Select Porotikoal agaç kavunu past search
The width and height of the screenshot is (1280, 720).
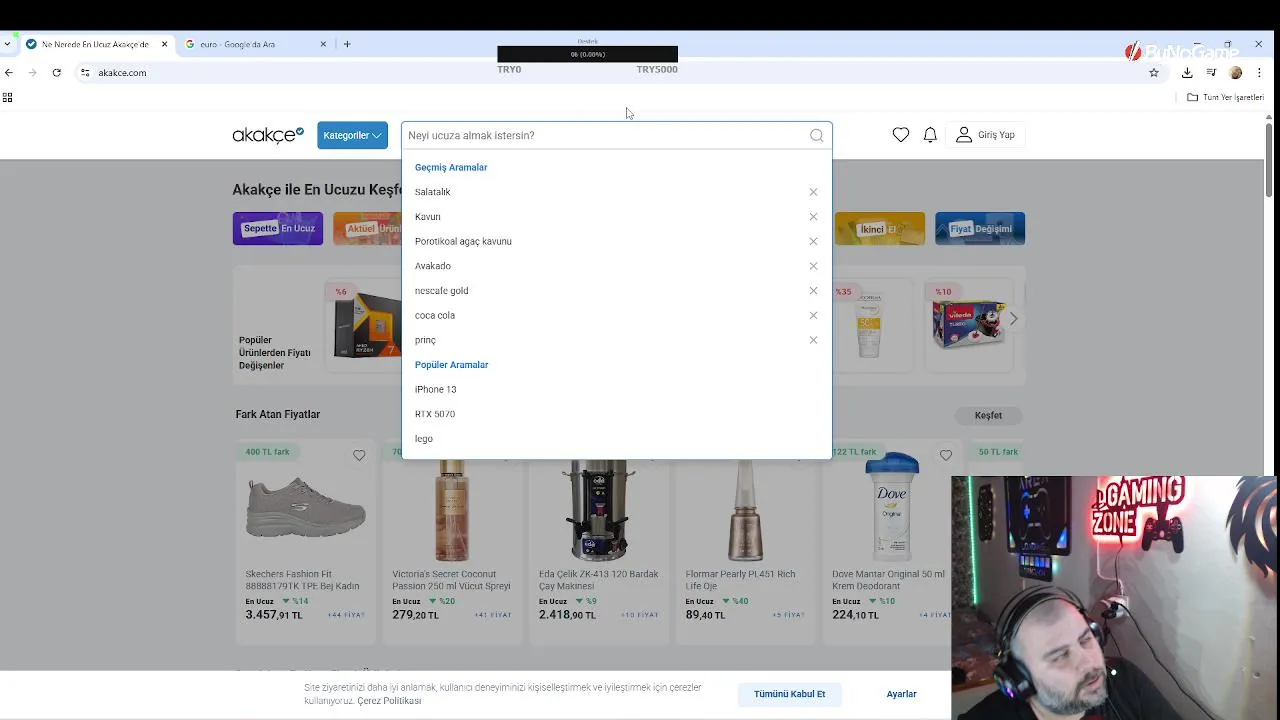pos(463,241)
